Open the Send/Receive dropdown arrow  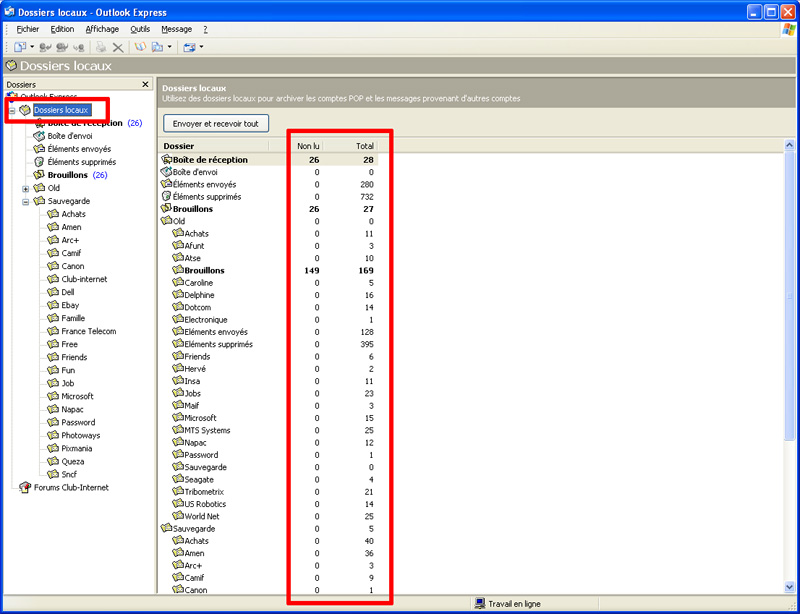pos(202,47)
